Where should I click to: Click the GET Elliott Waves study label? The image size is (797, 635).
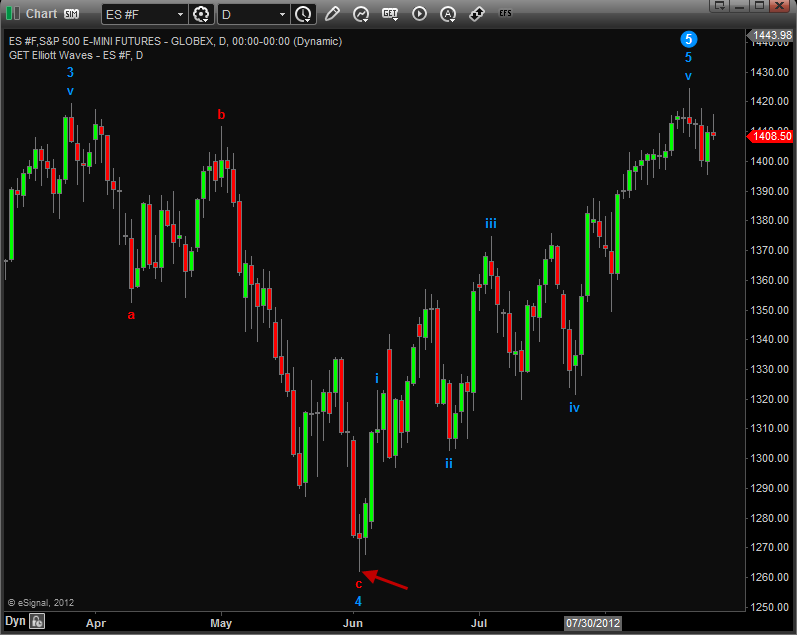tap(75, 55)
